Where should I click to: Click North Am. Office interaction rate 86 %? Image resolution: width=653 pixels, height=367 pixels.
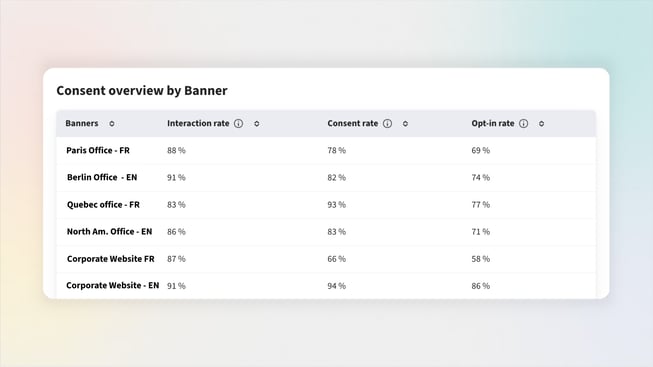pos(176,232)
